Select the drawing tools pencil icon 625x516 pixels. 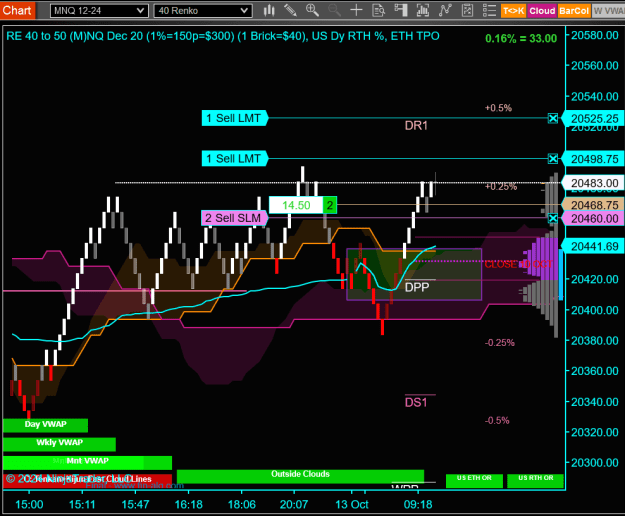coord(290,10)
